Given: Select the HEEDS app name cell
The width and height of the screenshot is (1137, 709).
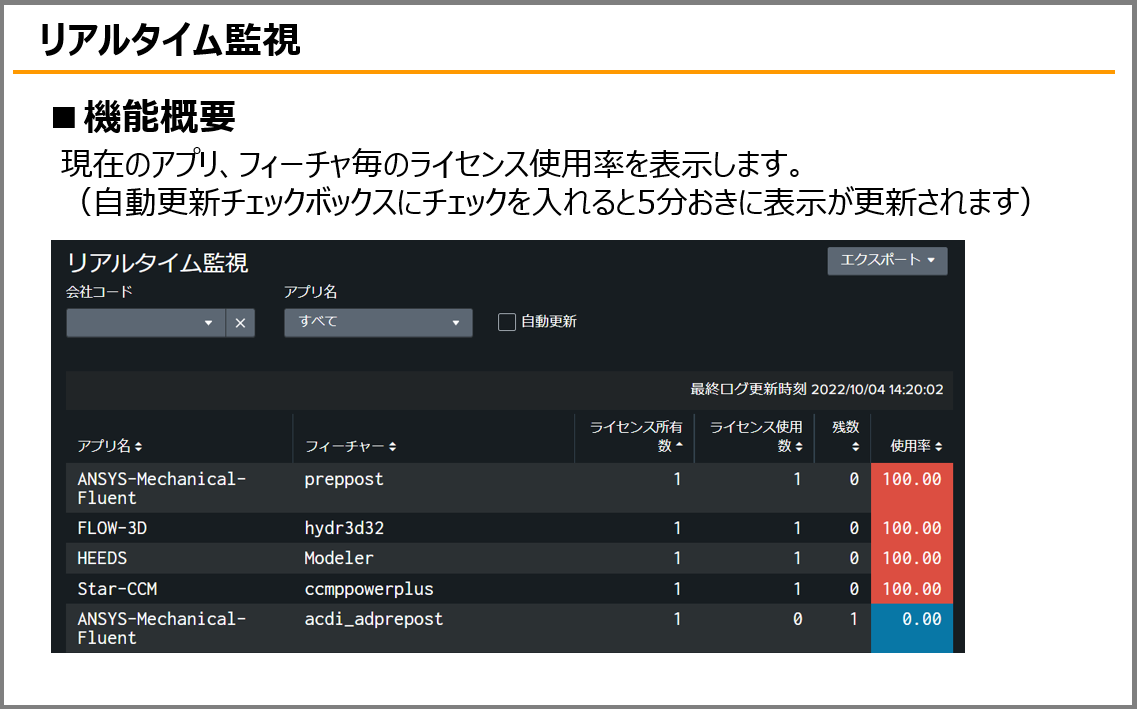Looking at the screenshot, I should pyautogui.click(x=179, y=558).
